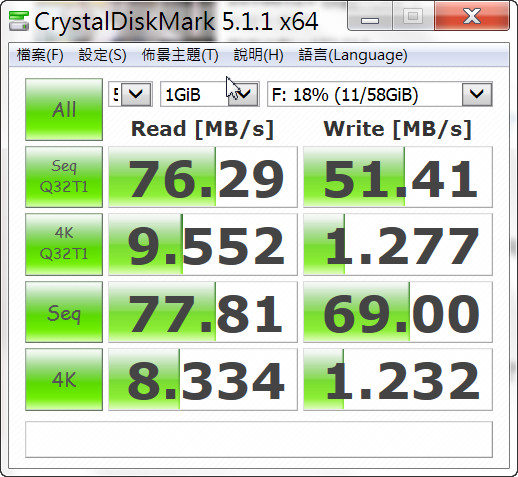Click the 4K write result 1.232
The width and height of the screenshot is (518, 477).
tap(398, 380)
